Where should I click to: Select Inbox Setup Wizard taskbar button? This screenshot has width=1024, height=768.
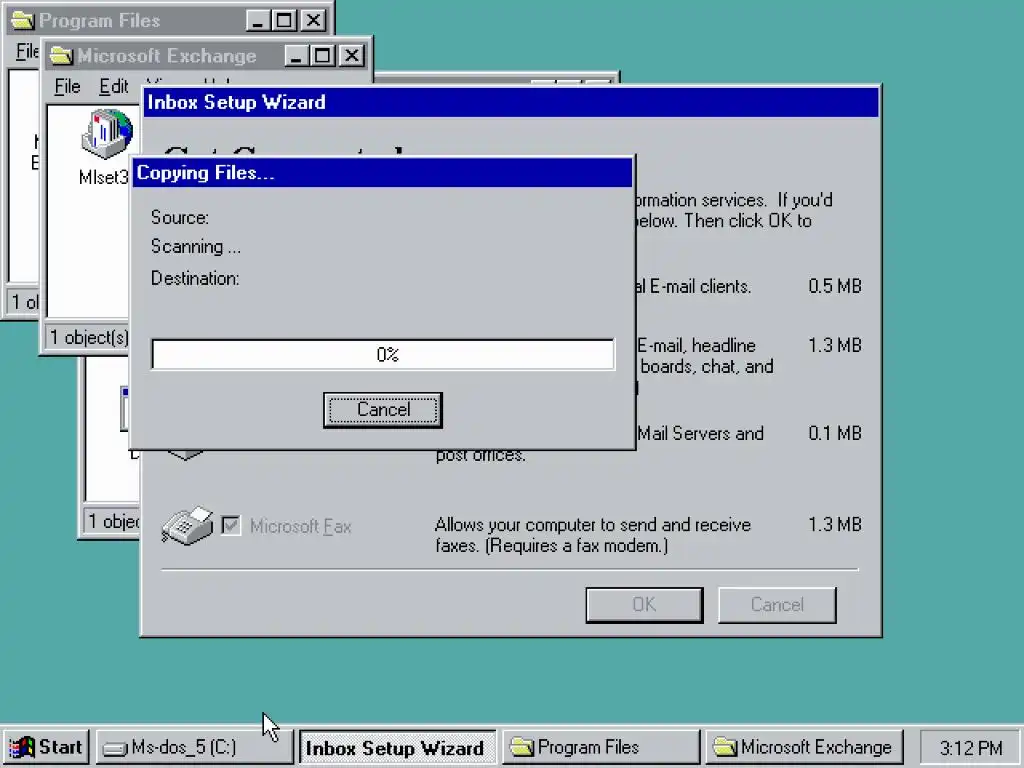coord(397,747)
